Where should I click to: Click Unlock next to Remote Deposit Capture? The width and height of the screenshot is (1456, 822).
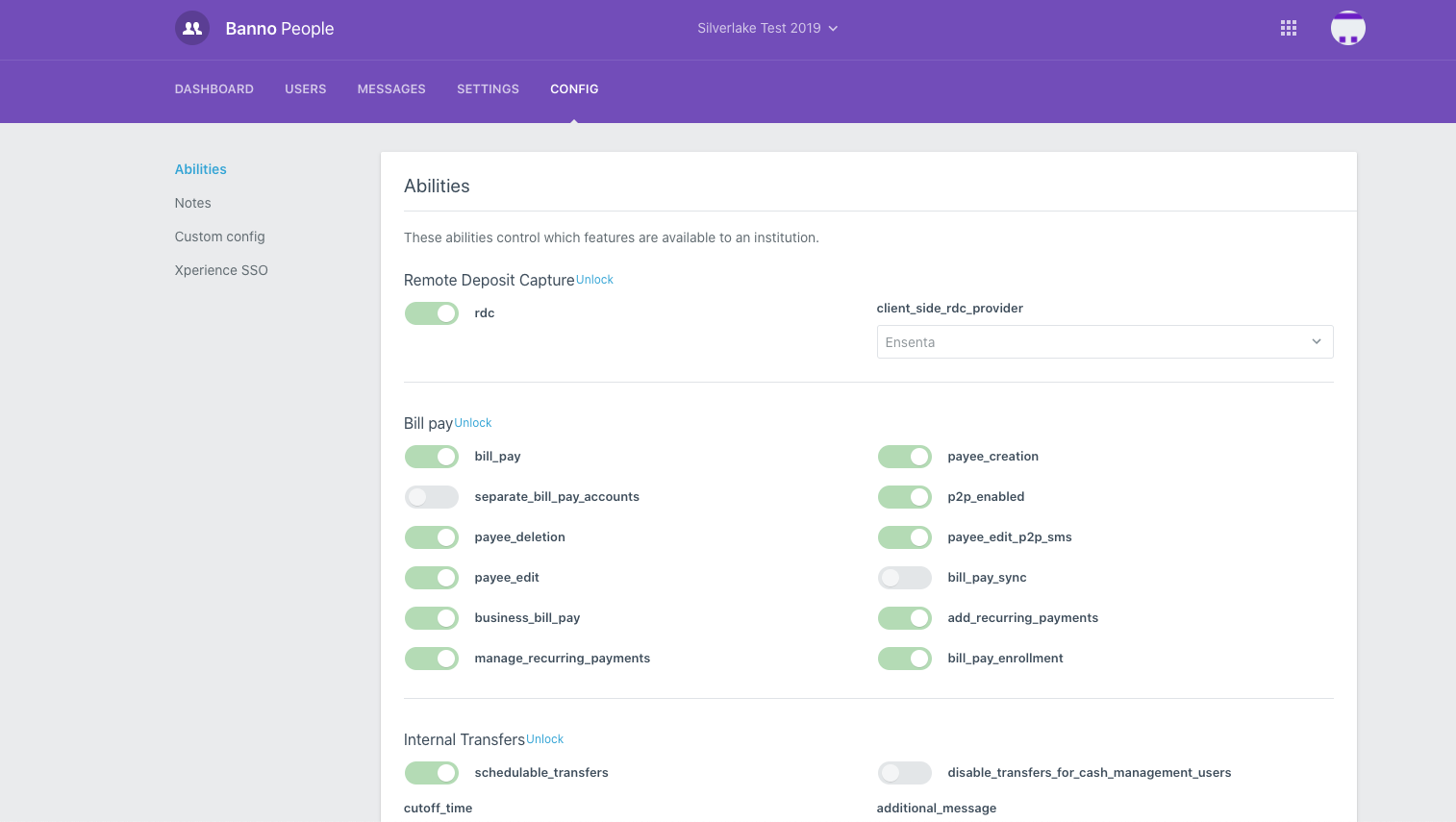tap(594, 280)
